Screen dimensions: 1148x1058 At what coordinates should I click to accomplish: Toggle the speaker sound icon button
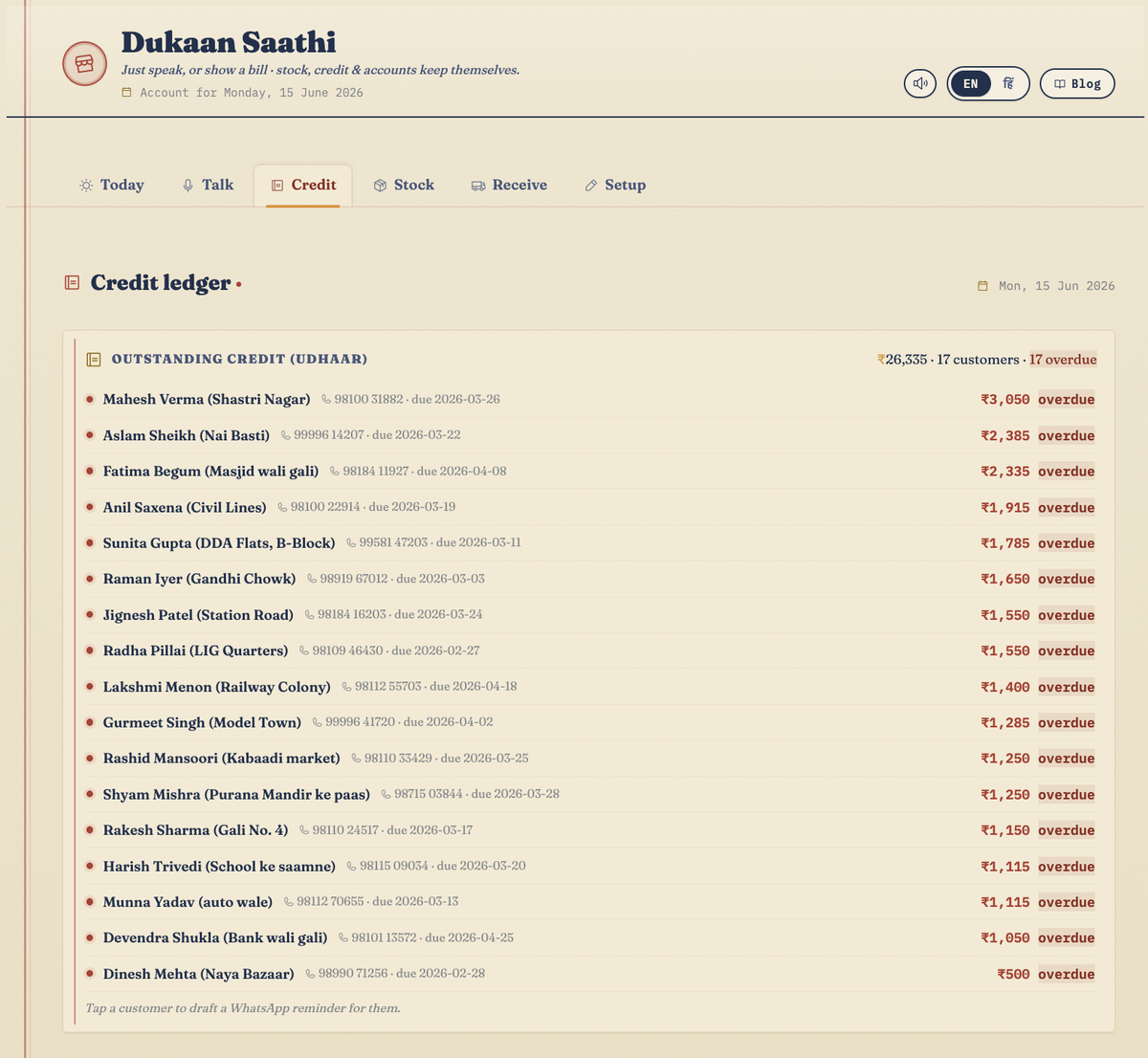click(x=920, y=83)
